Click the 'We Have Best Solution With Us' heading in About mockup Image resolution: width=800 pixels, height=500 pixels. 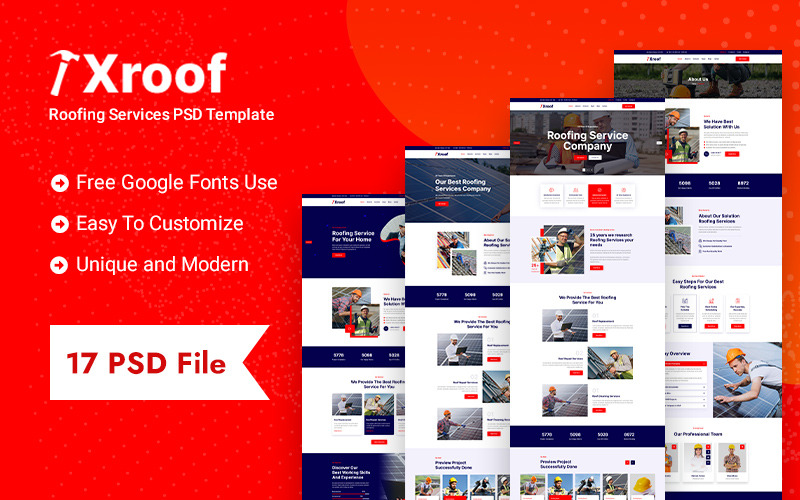pyautogui.click(x=721, y=124)
